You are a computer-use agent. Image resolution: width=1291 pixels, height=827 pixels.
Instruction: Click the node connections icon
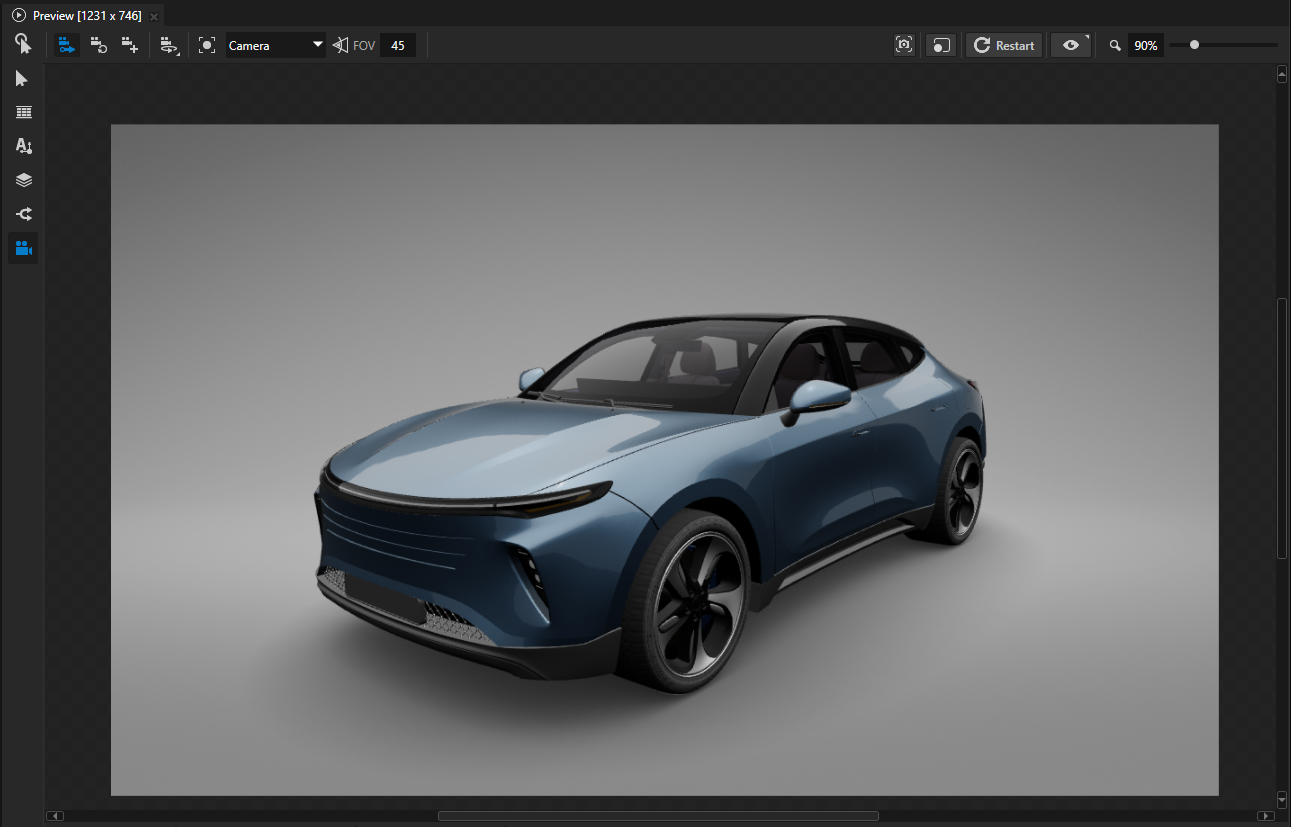click(23, 214)
